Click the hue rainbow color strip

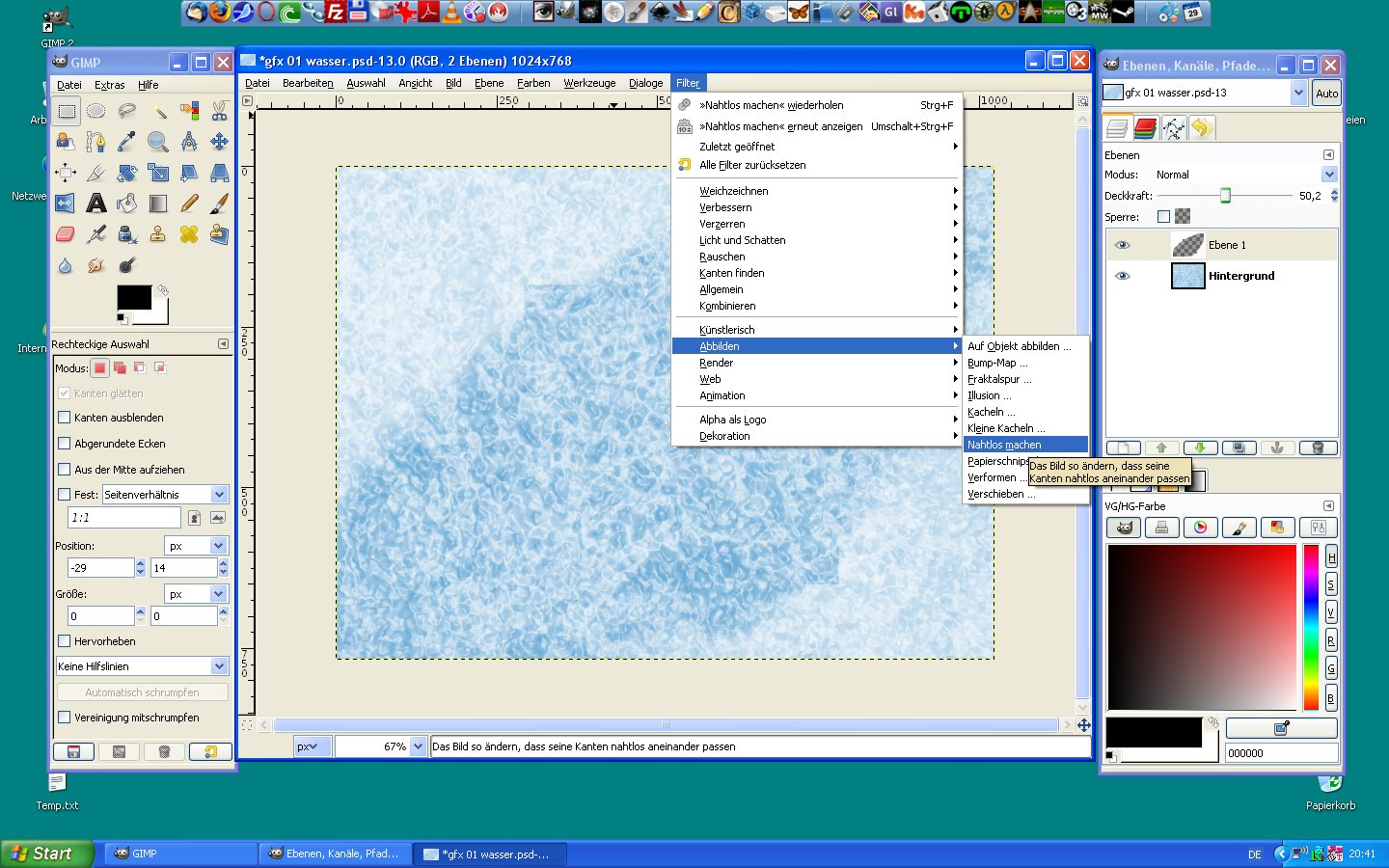[x=1311, y=627]
